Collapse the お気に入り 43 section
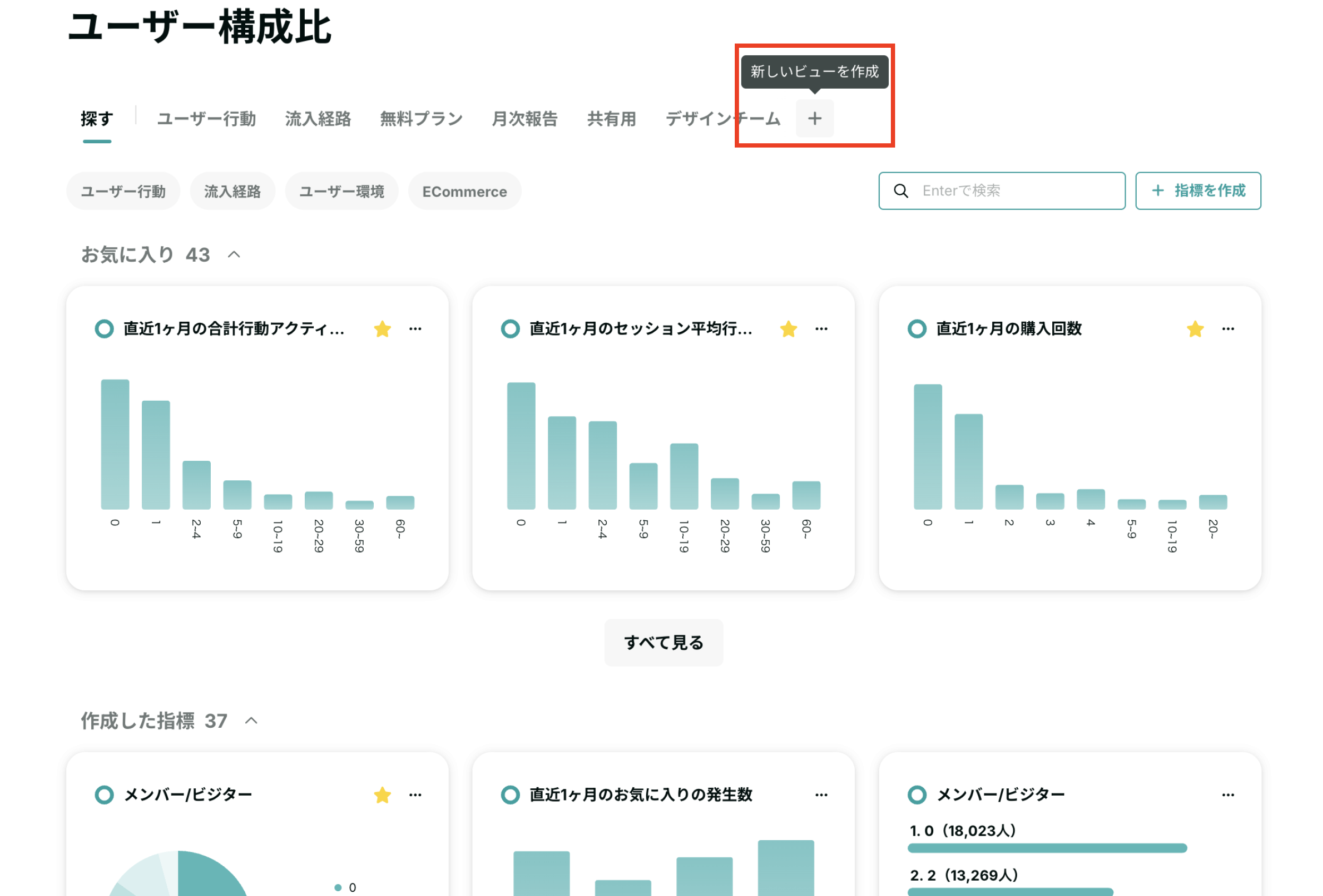This screenshot has width=1323, height=896. [234, 255]
